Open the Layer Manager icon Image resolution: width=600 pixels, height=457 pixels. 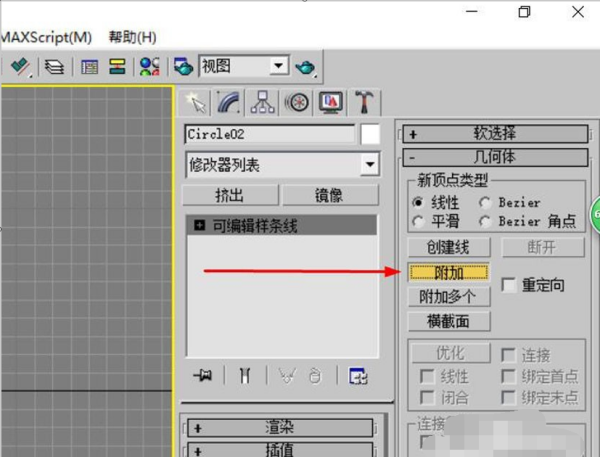[54, 67]
